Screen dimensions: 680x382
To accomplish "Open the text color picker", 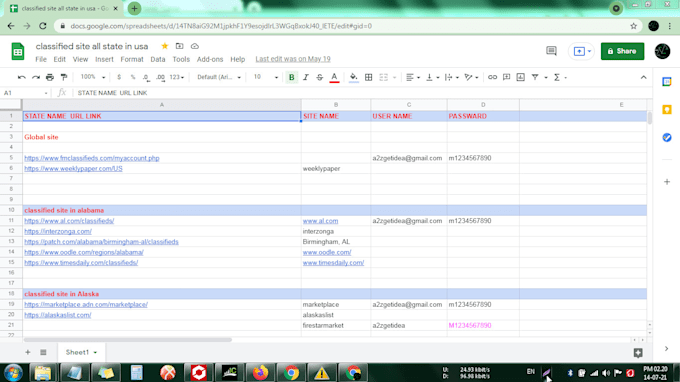I will point(334,77).
